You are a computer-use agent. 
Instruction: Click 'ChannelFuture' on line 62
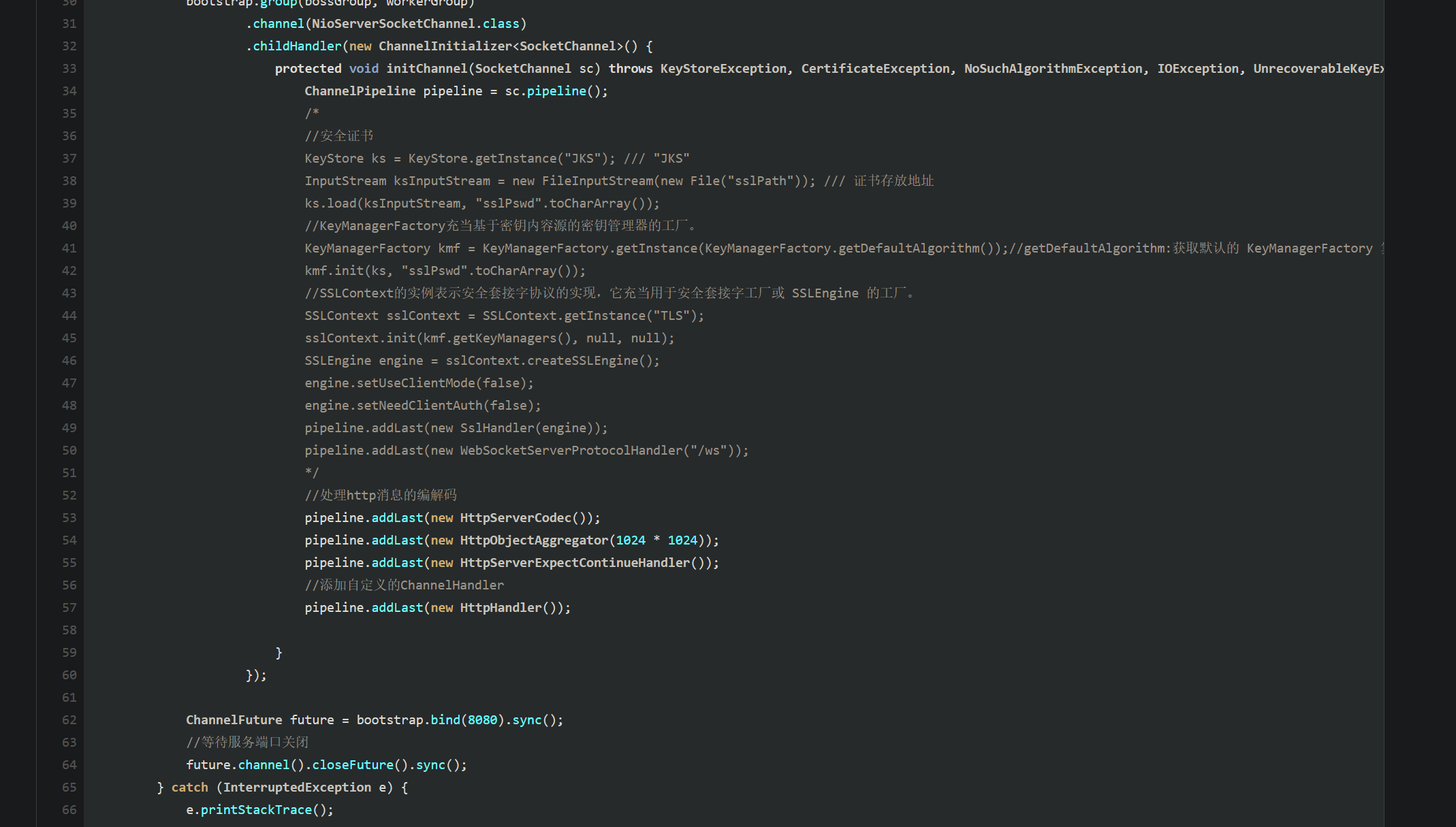point(234,720)
